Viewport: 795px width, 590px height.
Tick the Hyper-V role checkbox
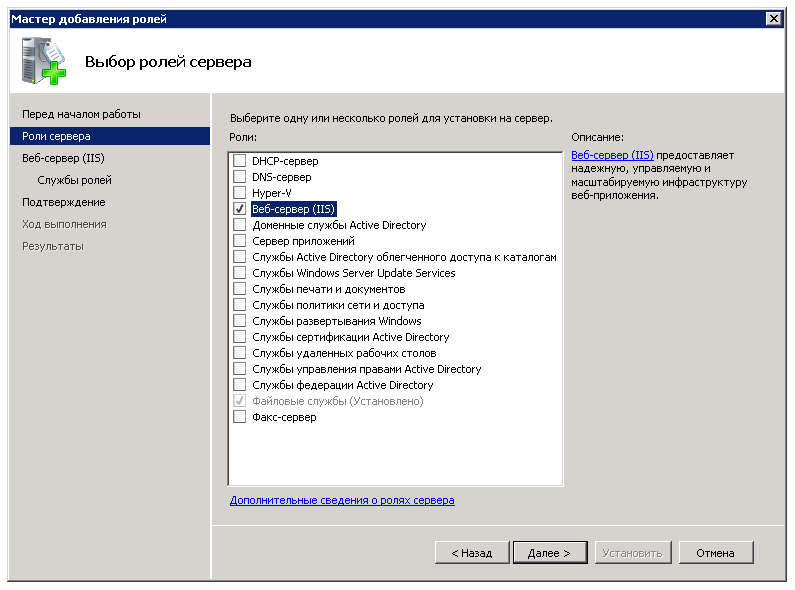pyautogui.click(x=239, y=193)
